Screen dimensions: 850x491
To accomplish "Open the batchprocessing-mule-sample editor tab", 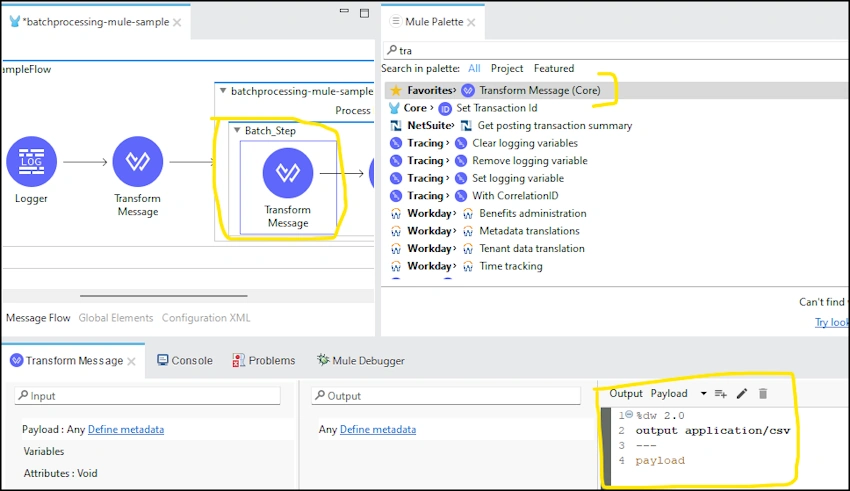I will click(96, 22).
